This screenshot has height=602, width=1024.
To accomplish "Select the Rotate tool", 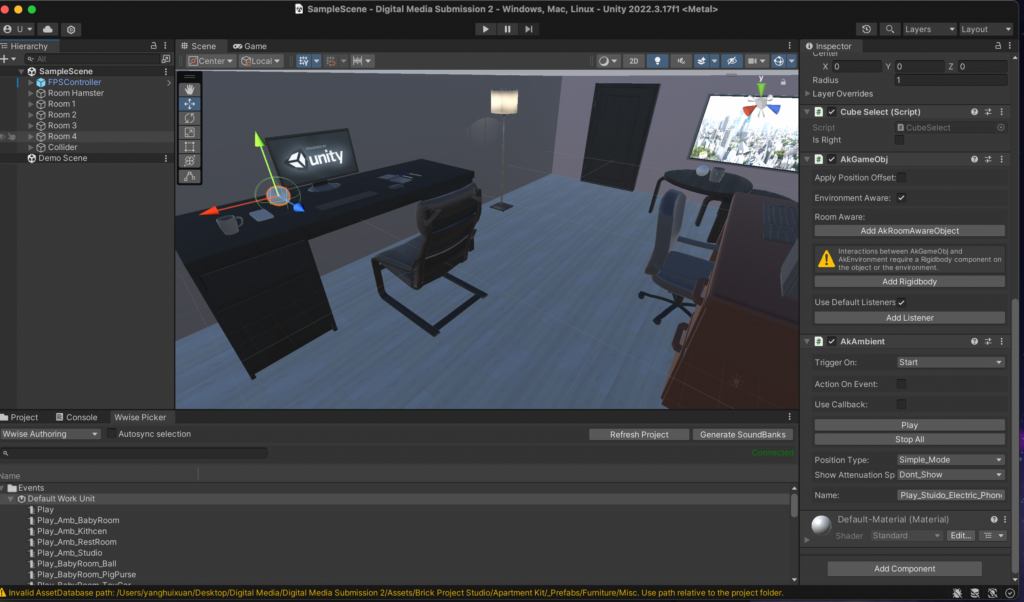I will pos(190,118).
